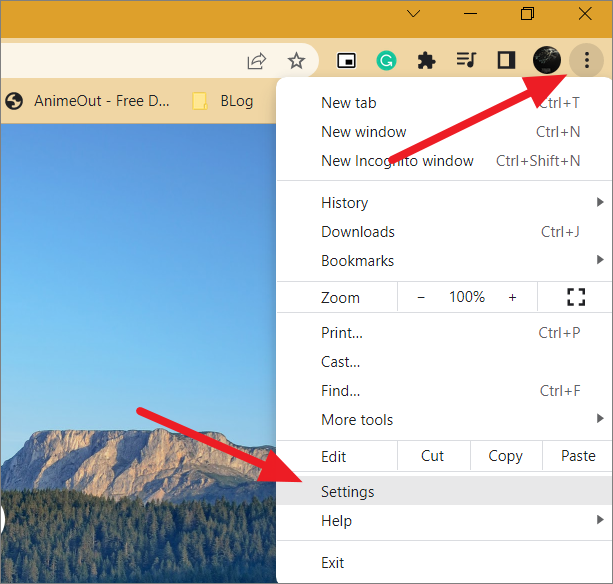
Task: Toggle the side panel icon
Action: click(506, 60)
